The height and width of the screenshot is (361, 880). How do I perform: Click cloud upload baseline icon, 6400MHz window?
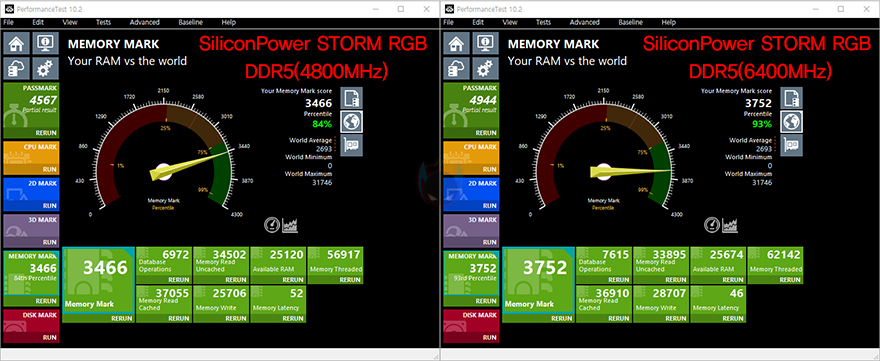[456, 68]
